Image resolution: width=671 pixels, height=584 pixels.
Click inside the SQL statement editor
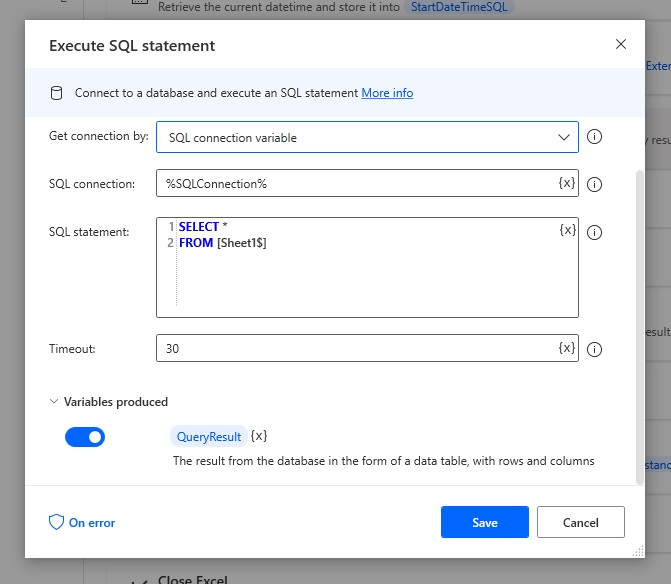coord(367,267)
